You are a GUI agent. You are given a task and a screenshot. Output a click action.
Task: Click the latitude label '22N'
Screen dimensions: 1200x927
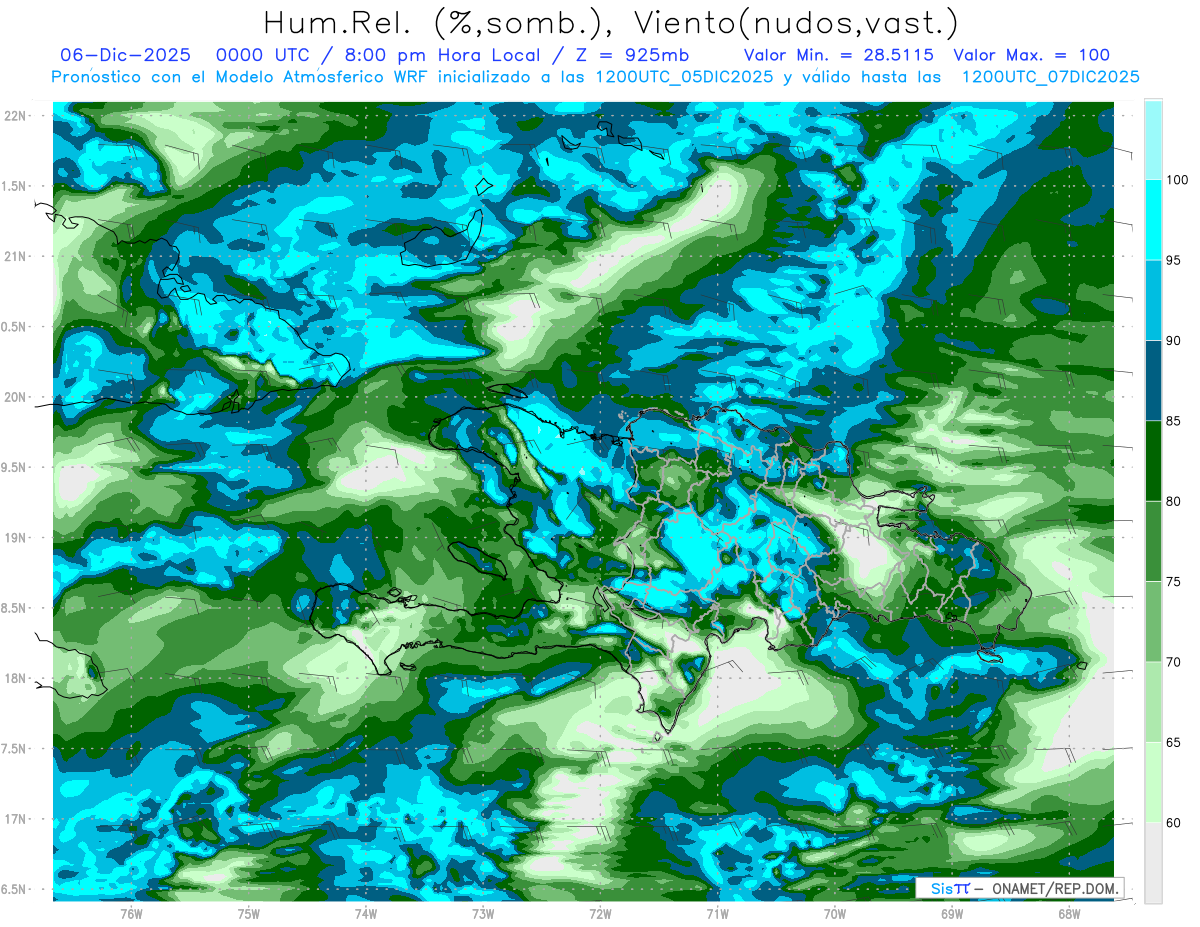(x=16, y=116)
